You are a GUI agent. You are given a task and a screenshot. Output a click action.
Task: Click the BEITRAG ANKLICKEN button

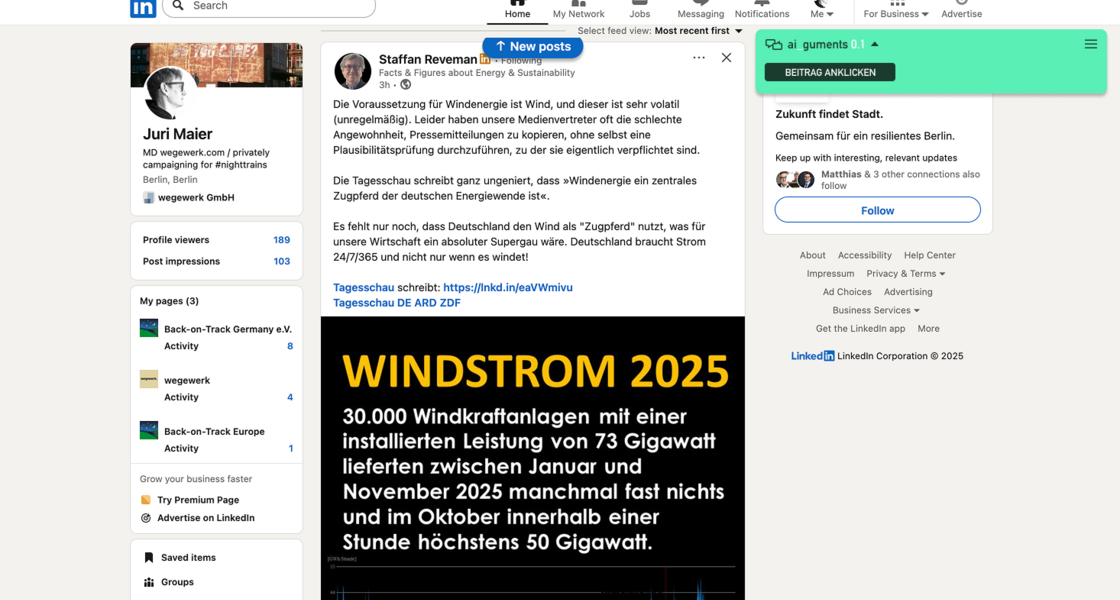click(x=830, y=72)
